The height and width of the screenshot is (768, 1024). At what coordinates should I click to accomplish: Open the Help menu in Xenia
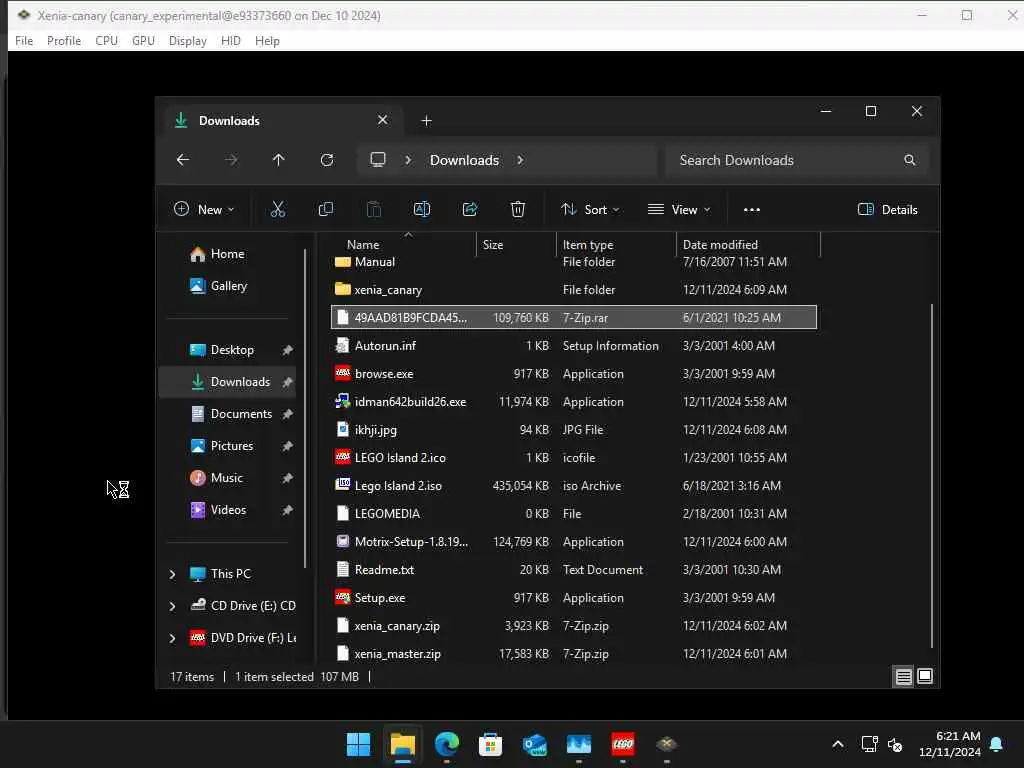267,40
